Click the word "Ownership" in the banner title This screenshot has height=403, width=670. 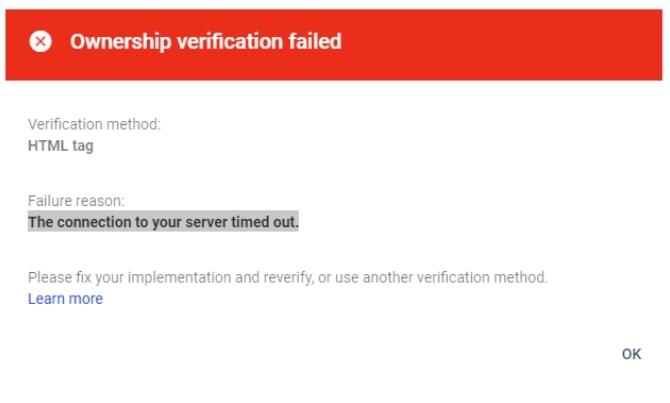coord(120,42)
